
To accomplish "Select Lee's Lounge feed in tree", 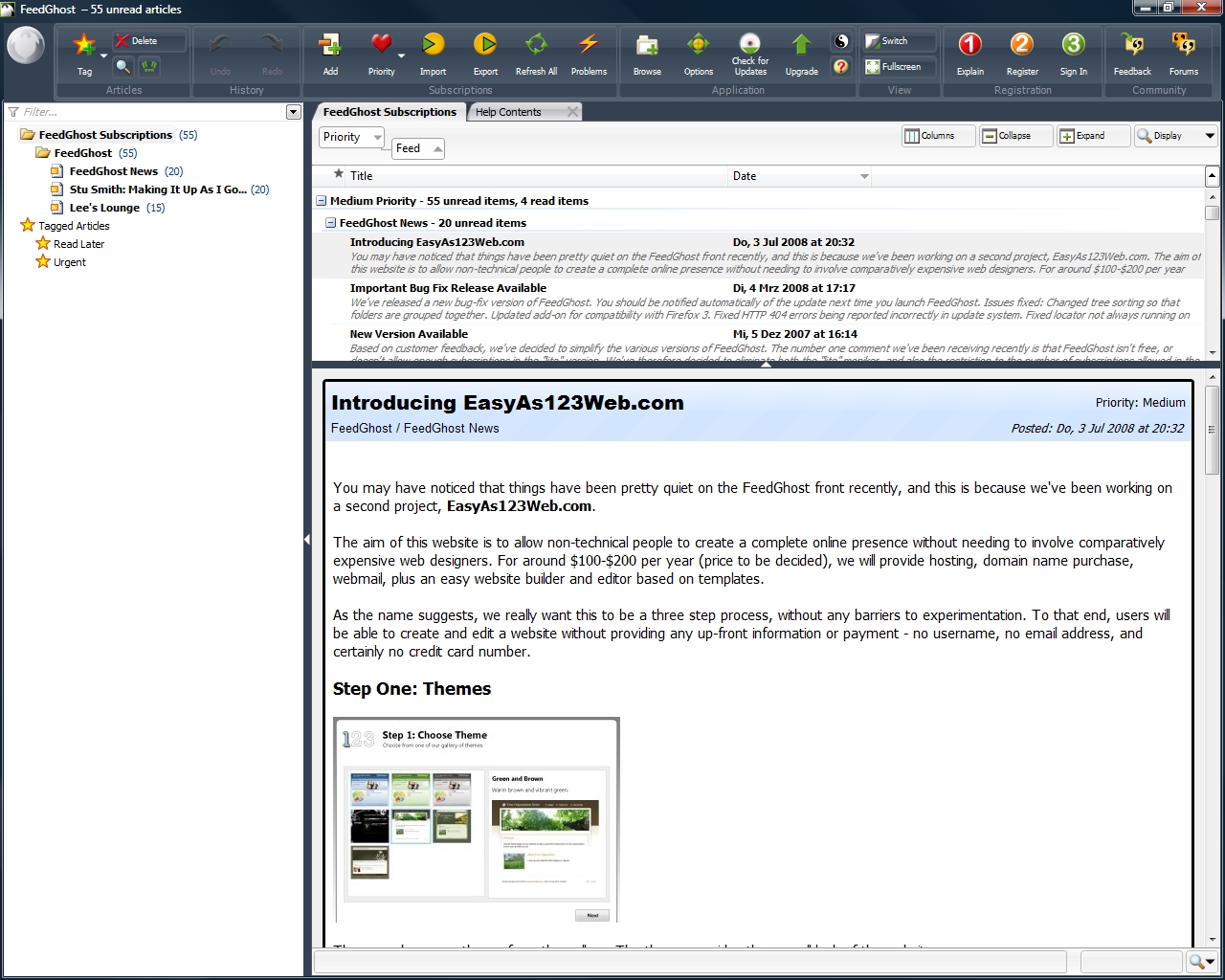I will coord(104,208).
